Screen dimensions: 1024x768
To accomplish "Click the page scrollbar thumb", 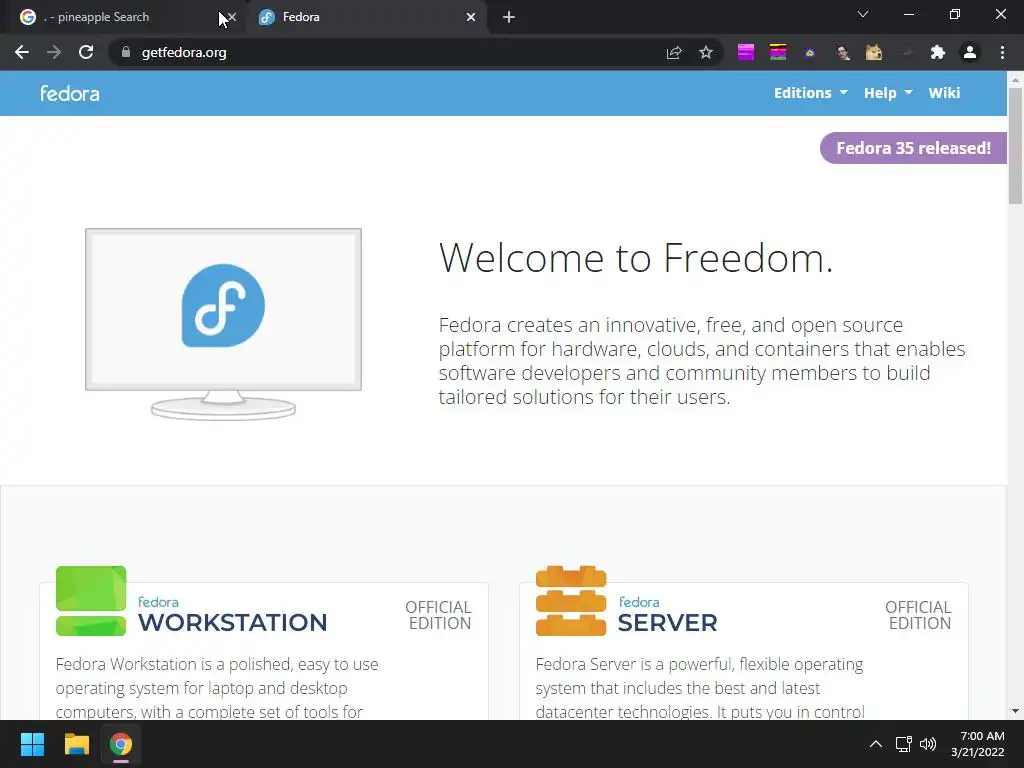I will click(1015, 146).
